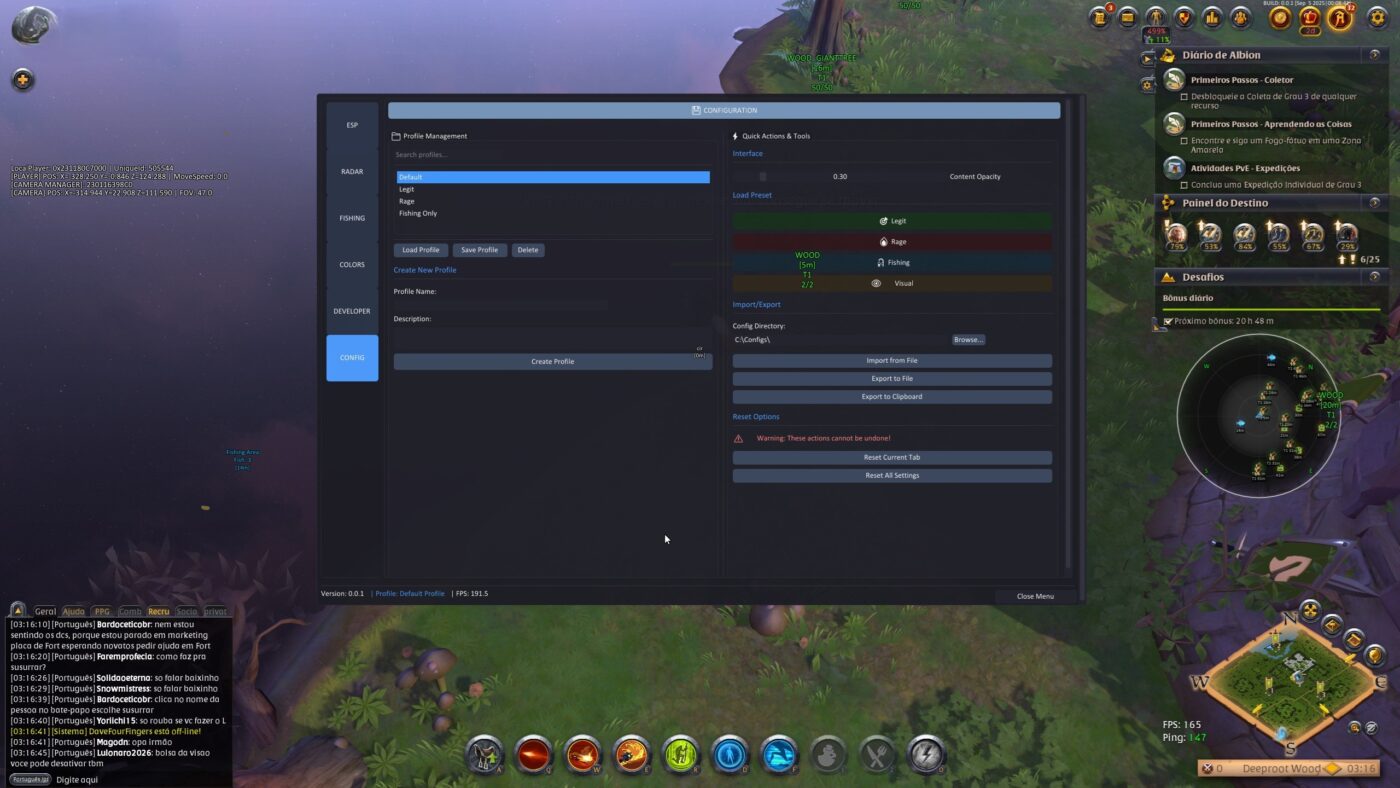
Task: Toggle the Próximo bônus checkbox
Action: (1168, 321)
